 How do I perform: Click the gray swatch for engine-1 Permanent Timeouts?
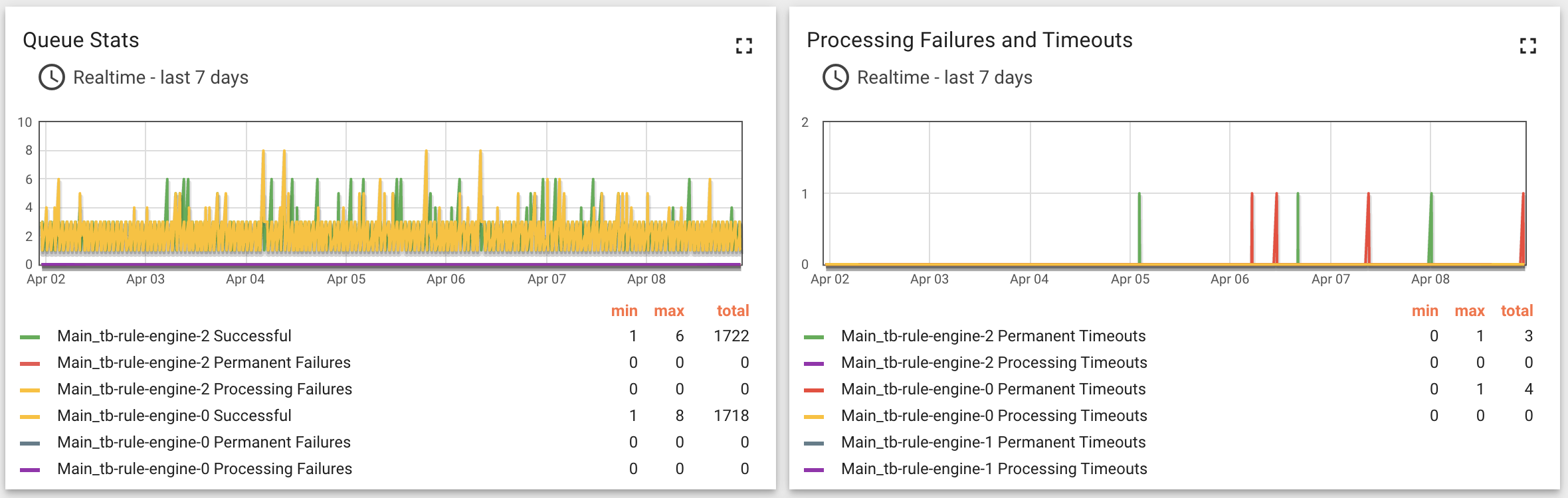pos(814,444)
